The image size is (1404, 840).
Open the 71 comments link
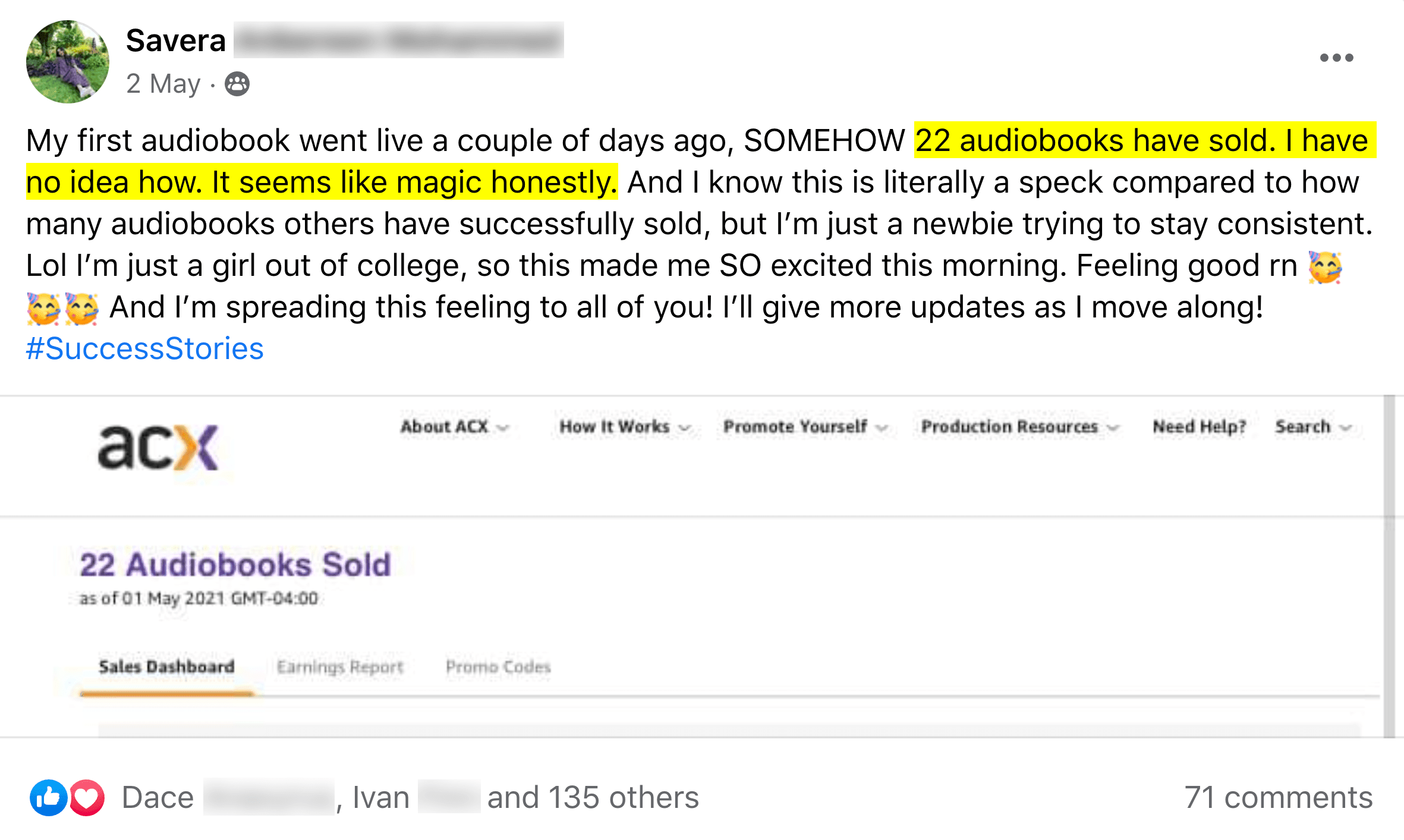[x=1278, y=797]
